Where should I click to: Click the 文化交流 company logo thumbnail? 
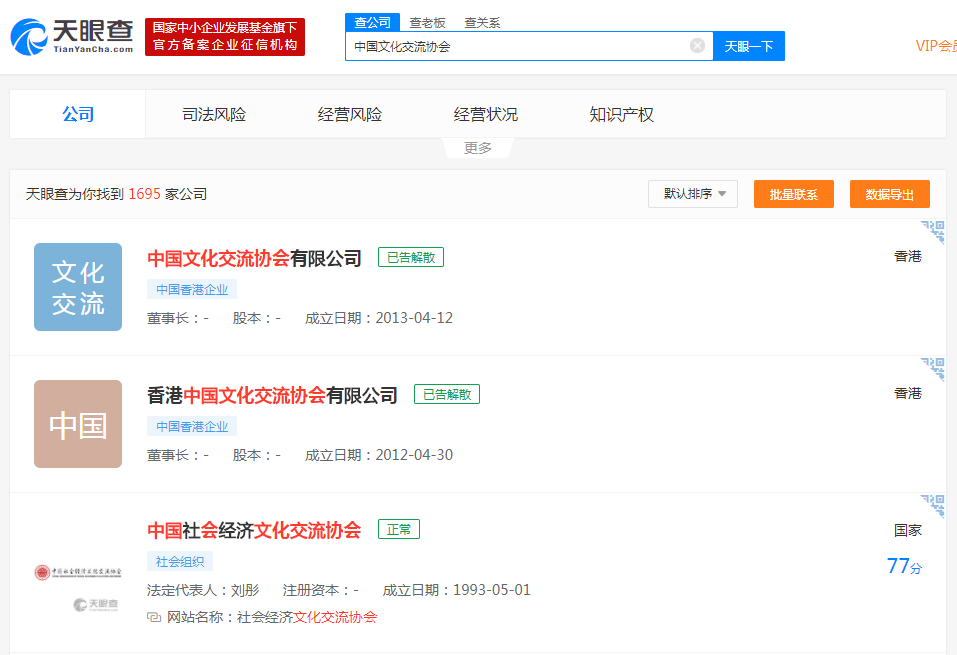click(78, 287)
